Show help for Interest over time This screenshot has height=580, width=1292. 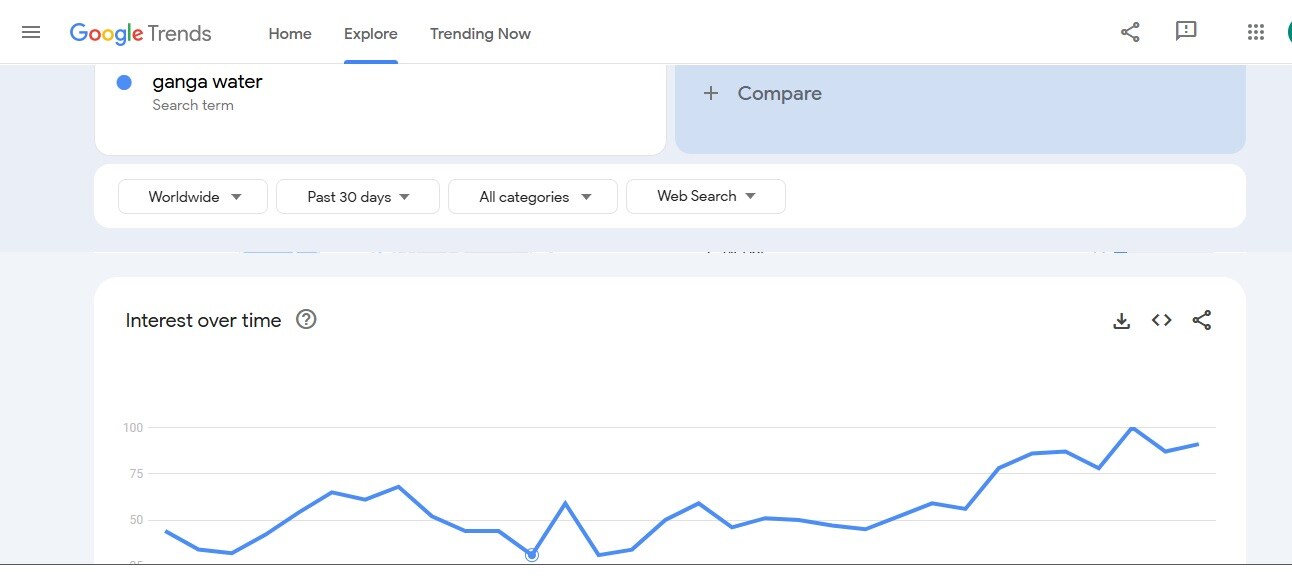(x=306, y=320)
